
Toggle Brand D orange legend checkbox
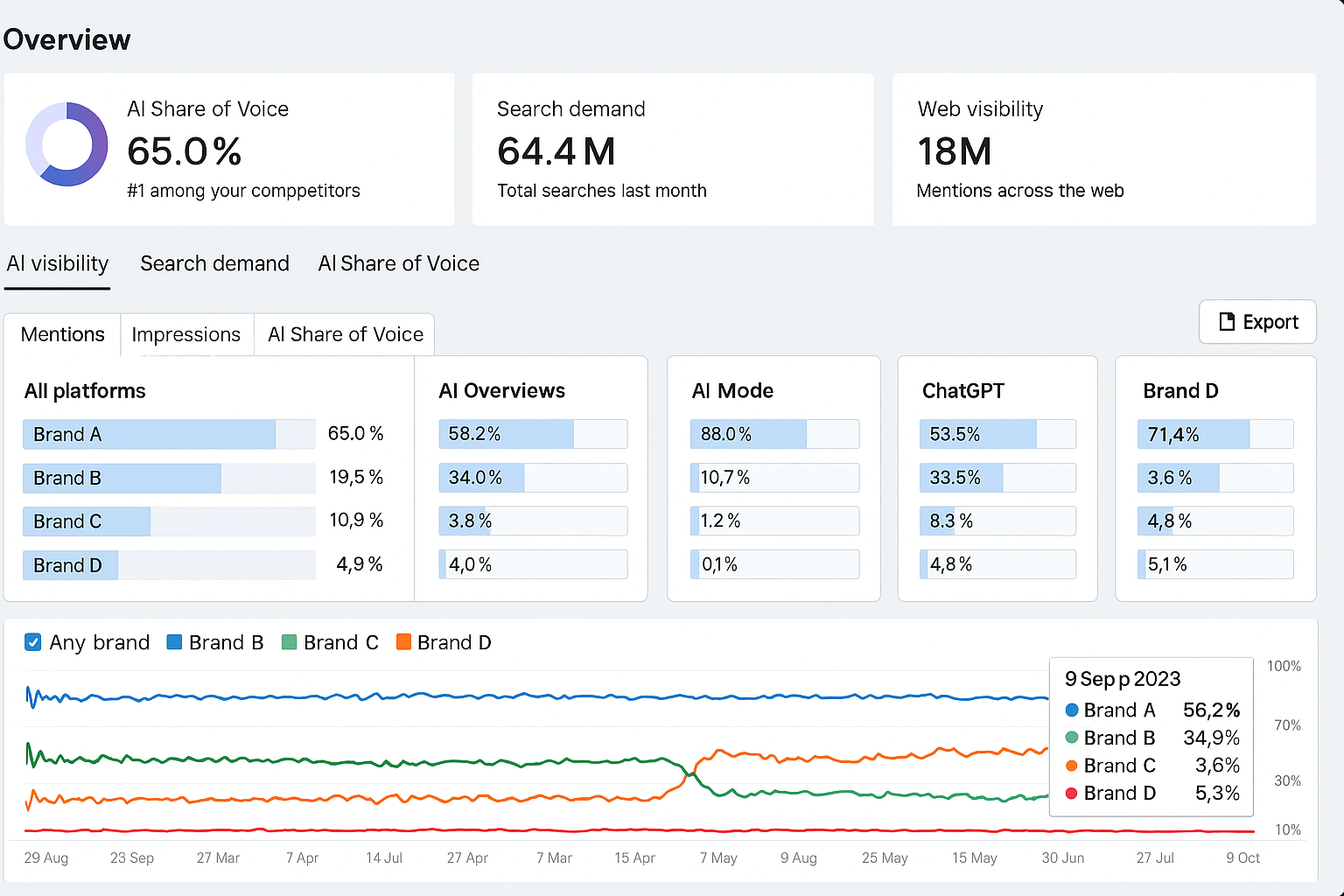[x=403, y=642]
